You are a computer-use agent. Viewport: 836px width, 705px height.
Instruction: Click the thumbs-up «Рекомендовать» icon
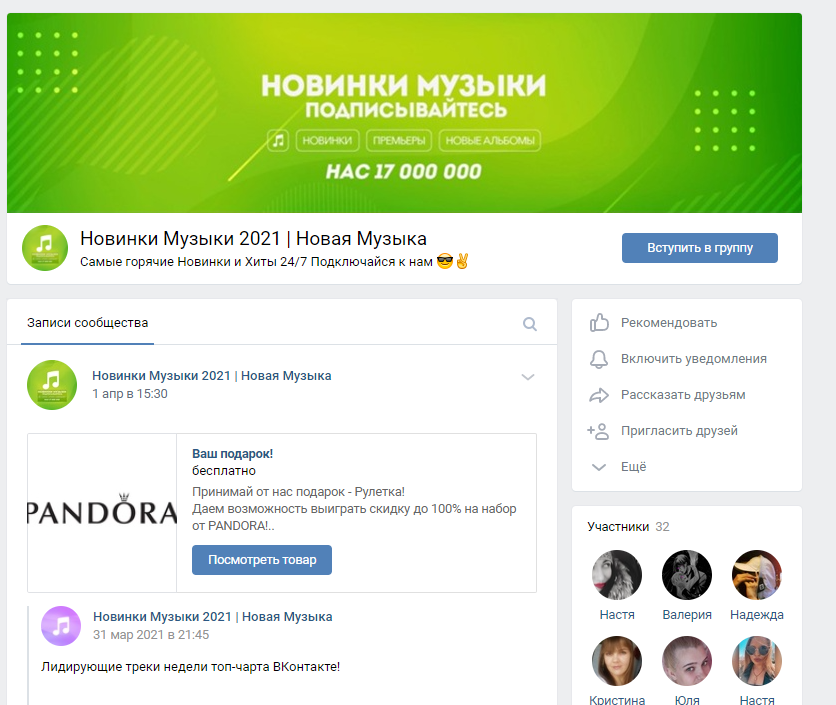tap(600, 322)
